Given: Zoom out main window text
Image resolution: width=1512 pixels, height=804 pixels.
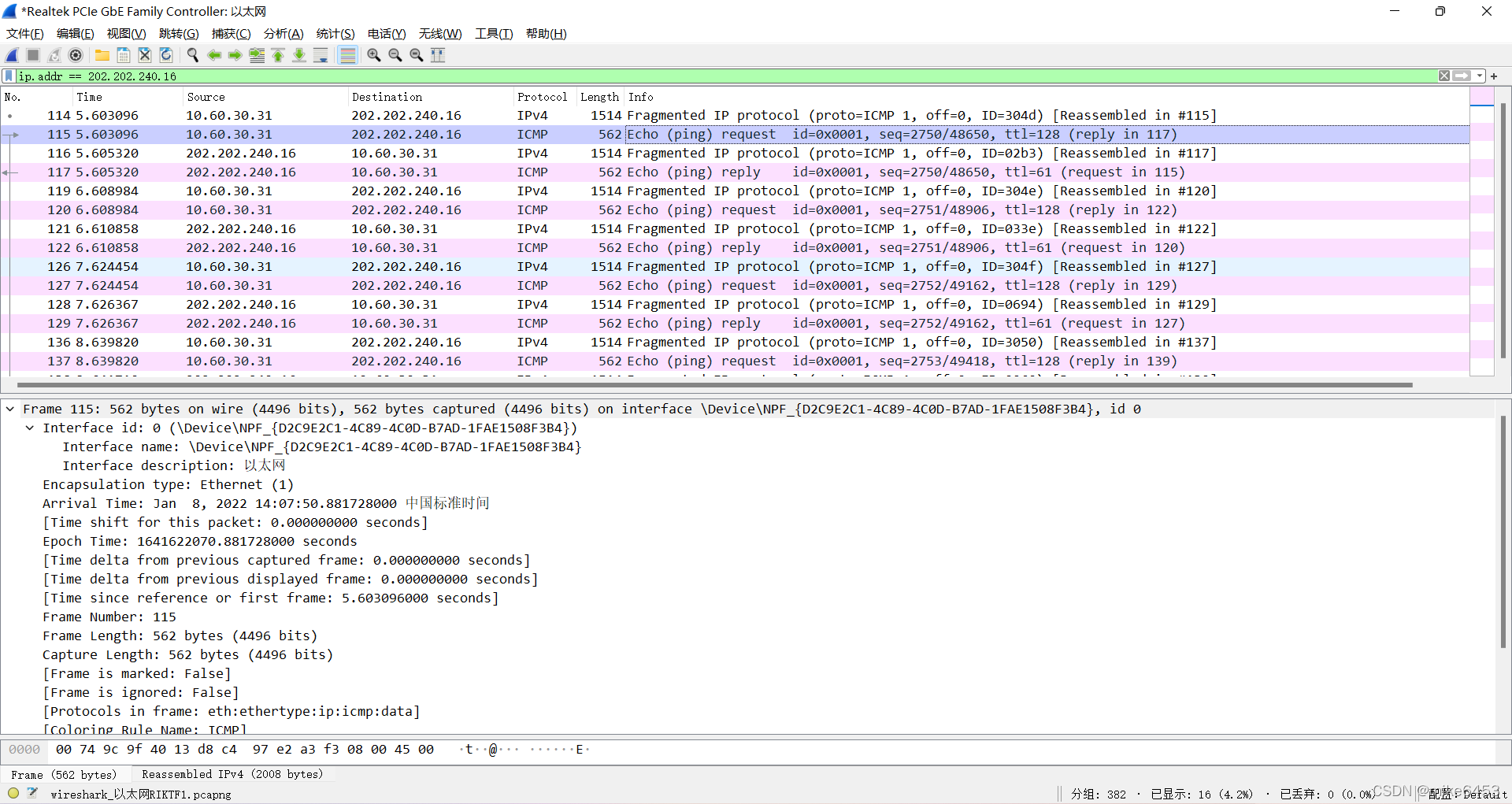Looking at the screenshot, I should 395,55.
